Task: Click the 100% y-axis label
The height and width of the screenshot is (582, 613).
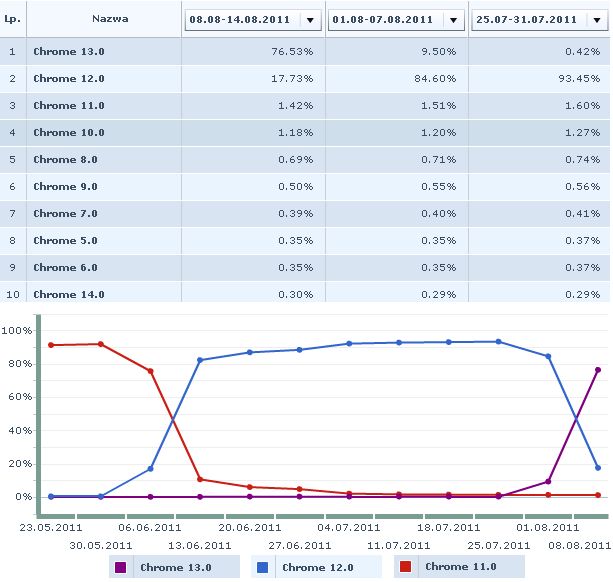Action: click(16, 331)
